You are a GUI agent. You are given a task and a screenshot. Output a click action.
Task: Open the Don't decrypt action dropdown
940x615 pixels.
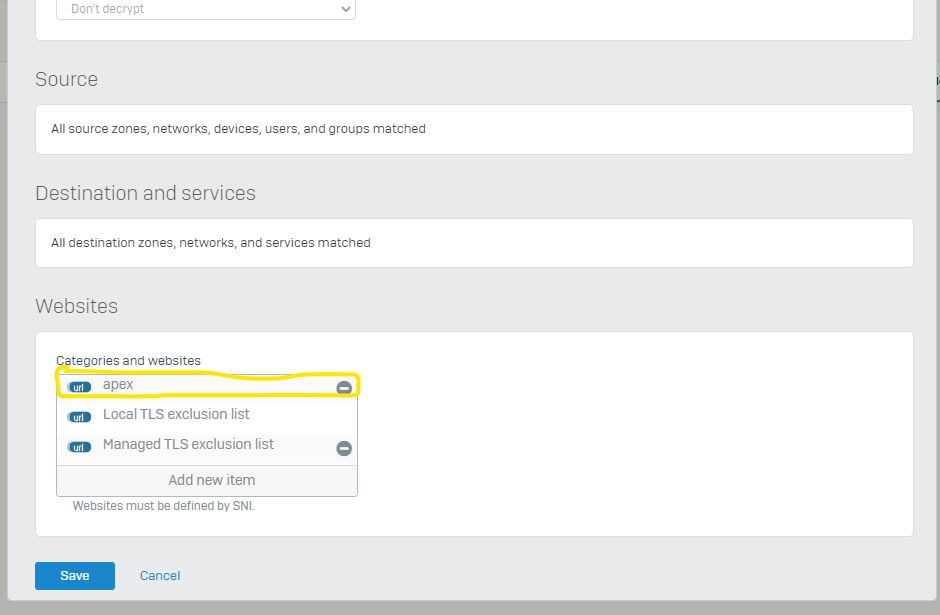point(206,9)
